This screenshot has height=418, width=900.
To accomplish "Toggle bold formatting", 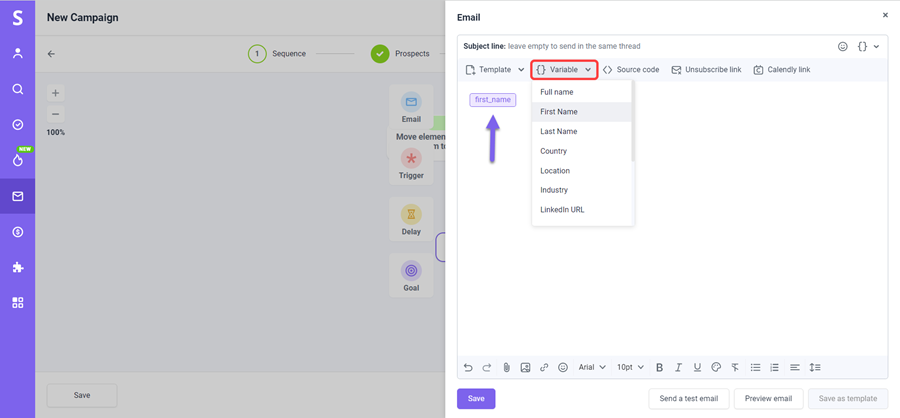I will (x=660, y=367).
